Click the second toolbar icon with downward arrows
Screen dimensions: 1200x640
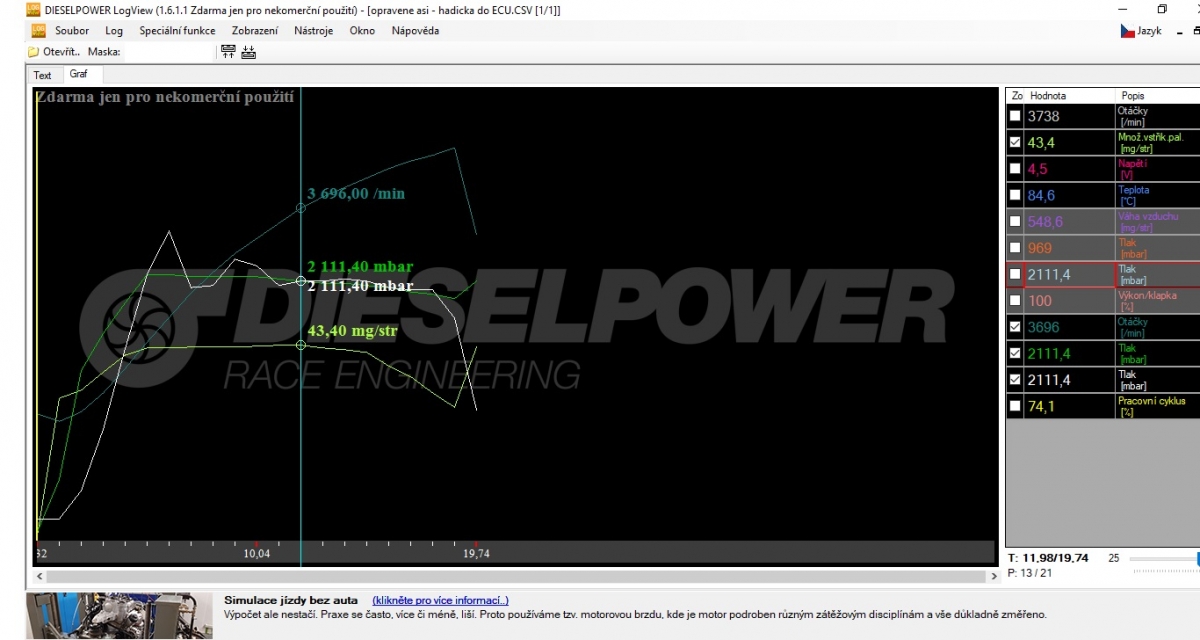pyautogui.click(x=248, y=51)
